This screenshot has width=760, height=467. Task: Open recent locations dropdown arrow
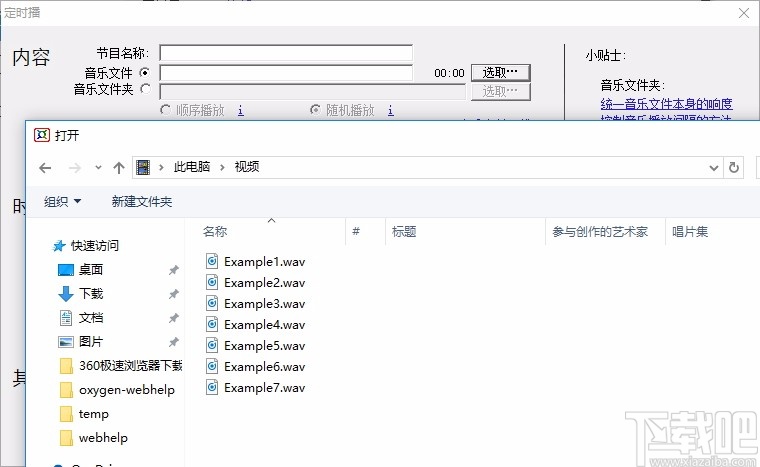[x=98, y=168]
